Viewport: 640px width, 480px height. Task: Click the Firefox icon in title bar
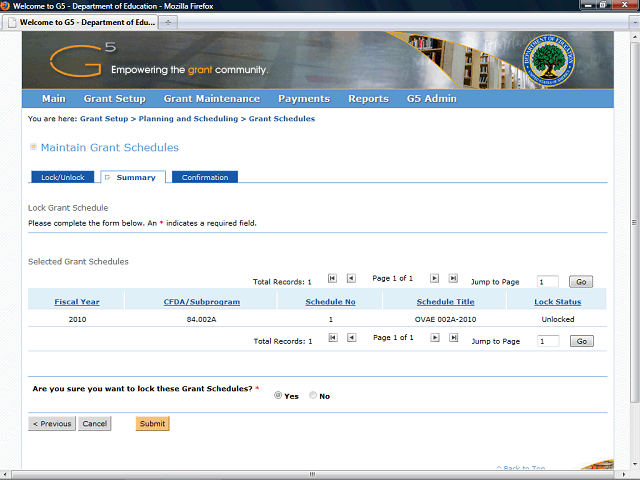pyautogui.click(x=5, y=6)
